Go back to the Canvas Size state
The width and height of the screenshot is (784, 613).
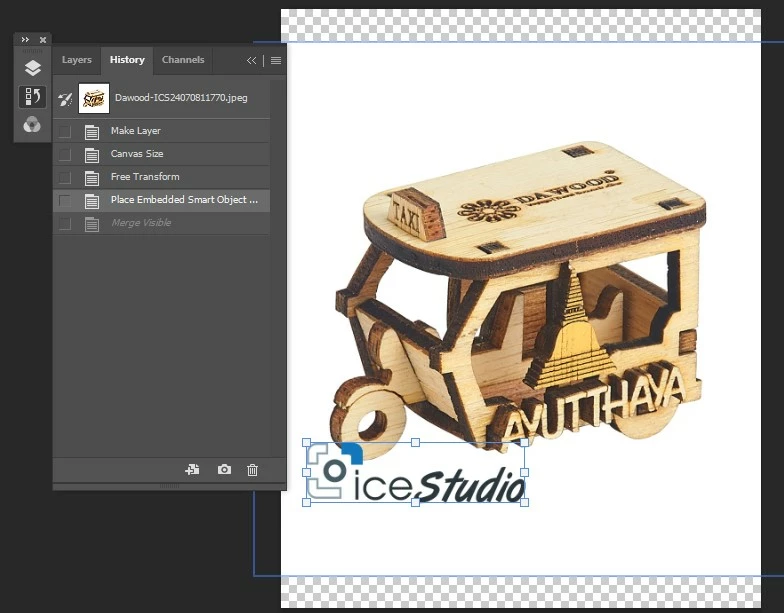(162, 154)
